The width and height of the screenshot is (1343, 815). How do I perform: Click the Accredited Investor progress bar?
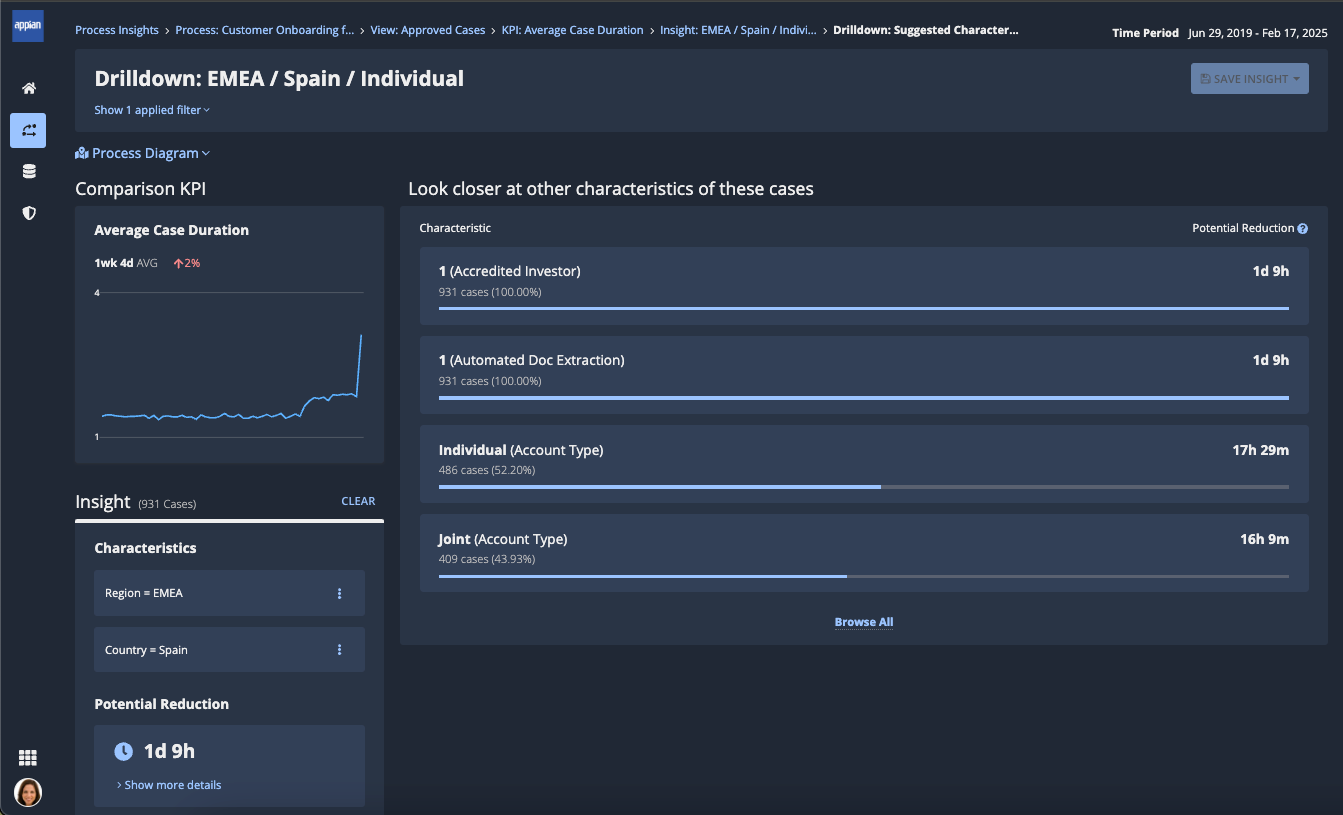point(864,309)
